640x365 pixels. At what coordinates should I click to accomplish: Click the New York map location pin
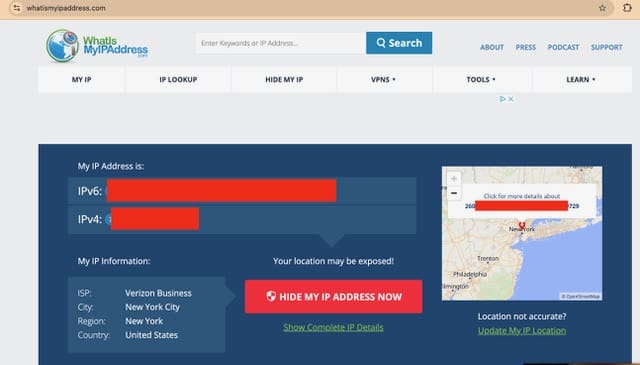coord(522,225)
